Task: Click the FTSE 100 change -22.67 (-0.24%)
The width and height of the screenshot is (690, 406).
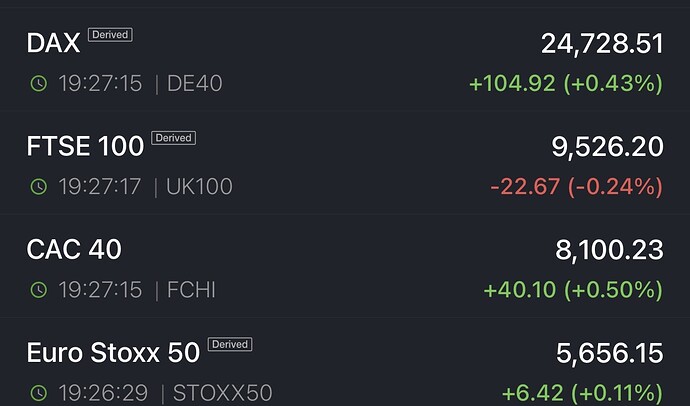Action: 576,186
